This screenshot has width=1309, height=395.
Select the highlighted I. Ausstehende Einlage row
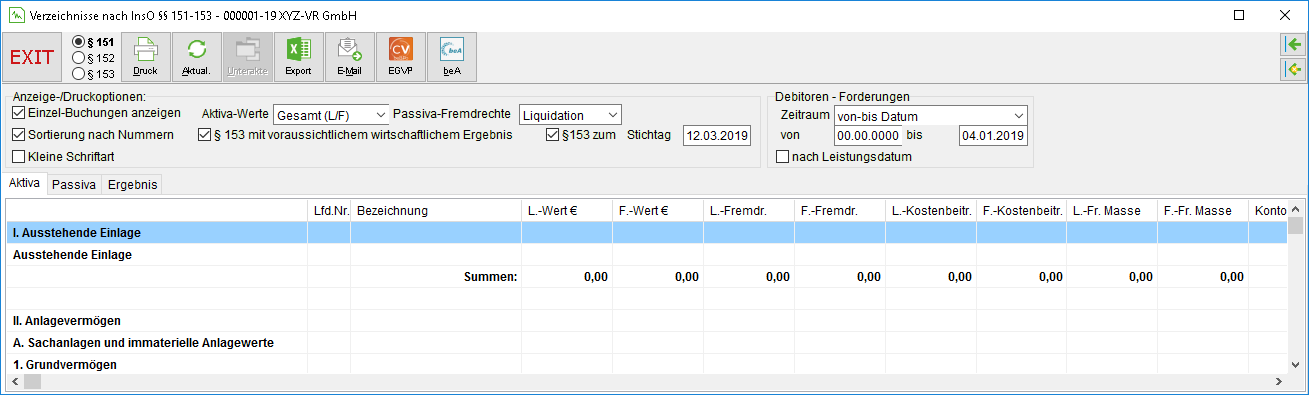(x=646, y=232)
